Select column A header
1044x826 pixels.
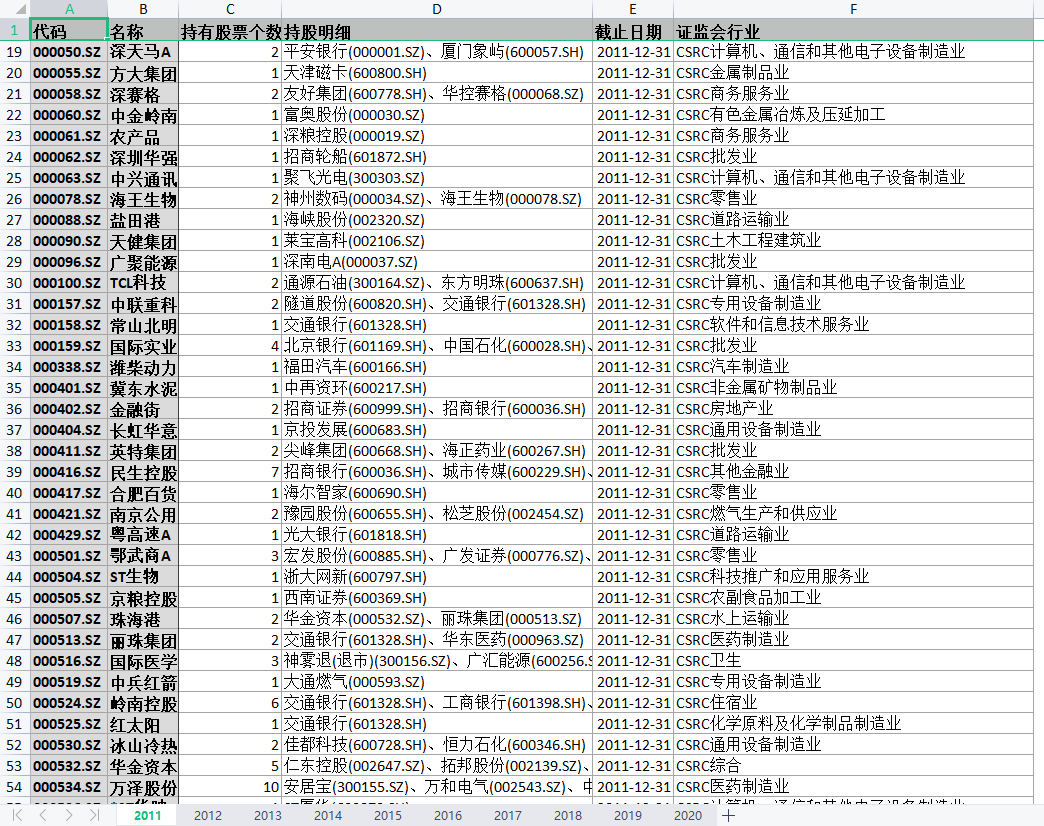tap(69, 9)
